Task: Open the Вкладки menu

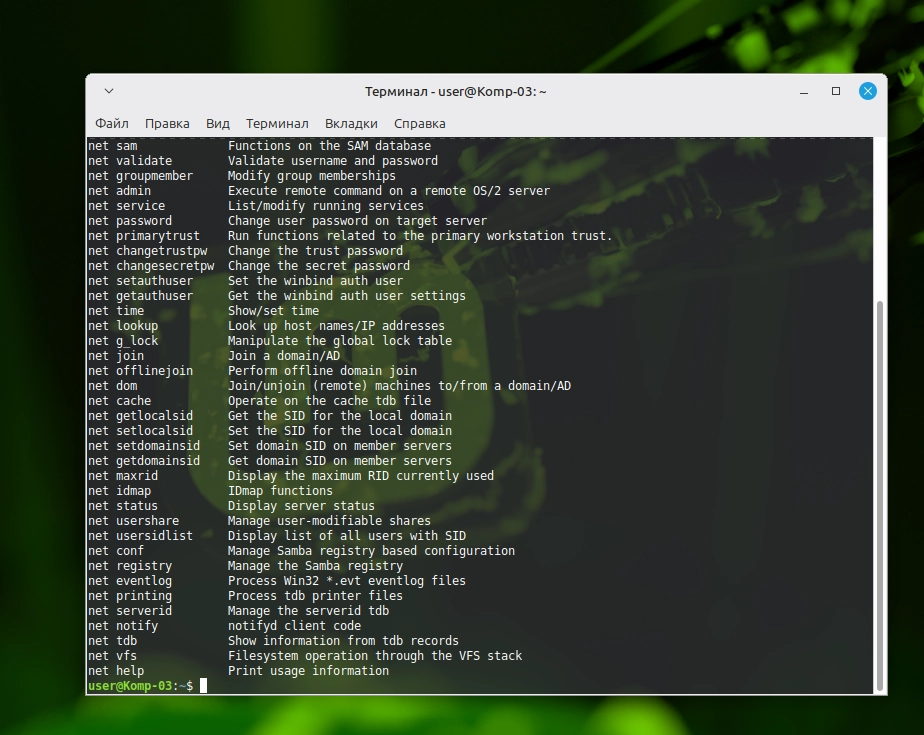Action: tap(351, 124)
